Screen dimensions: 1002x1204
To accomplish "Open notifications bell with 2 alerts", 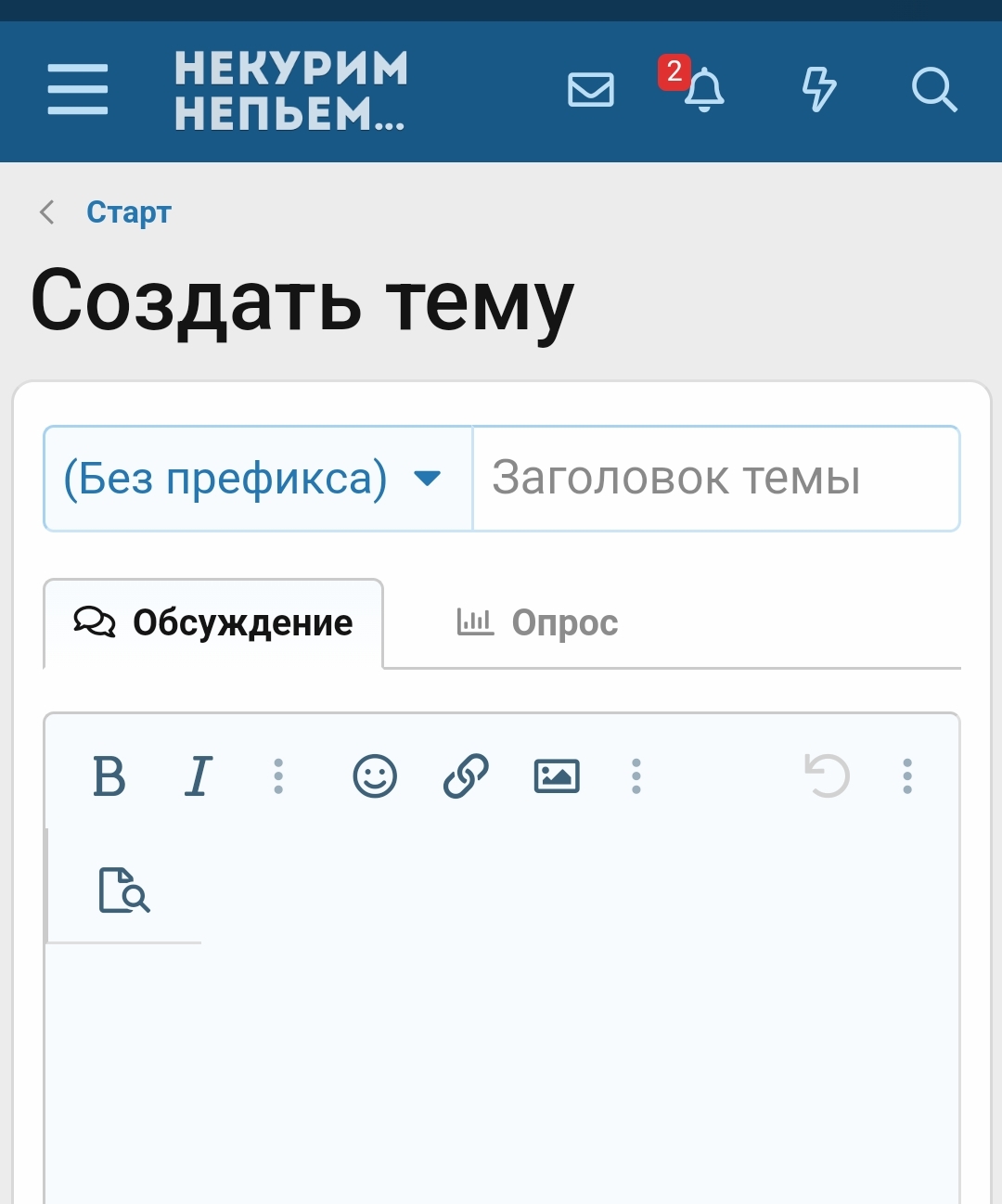I will coord(703,90).
